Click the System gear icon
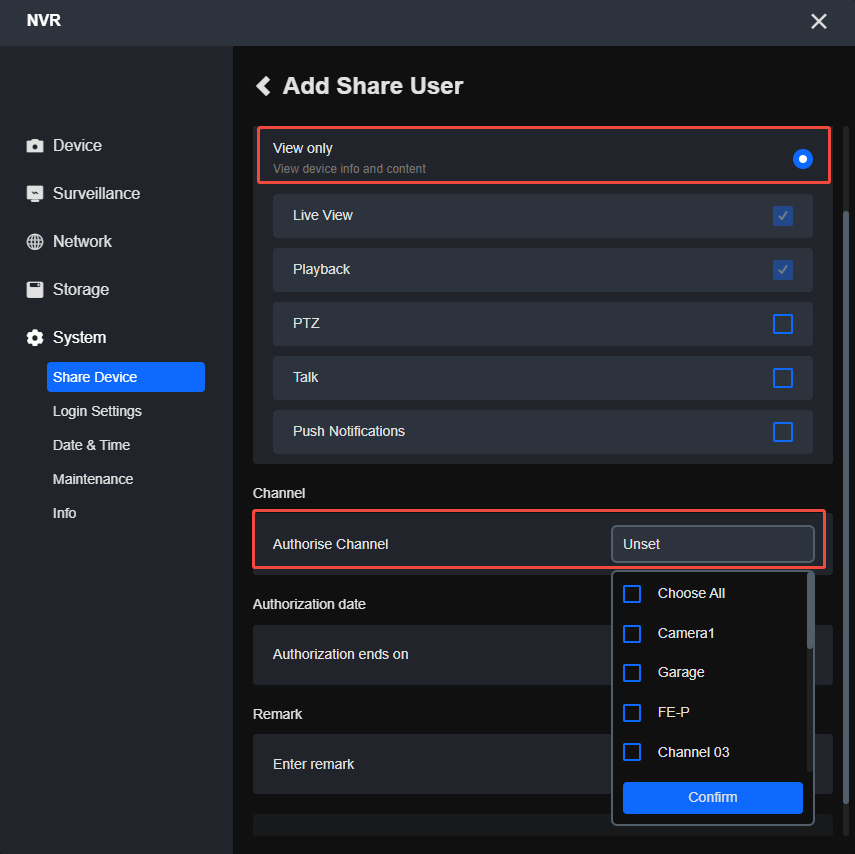This screenshot has height=854, width=855. pyautogui.click(x=35, y=338)
